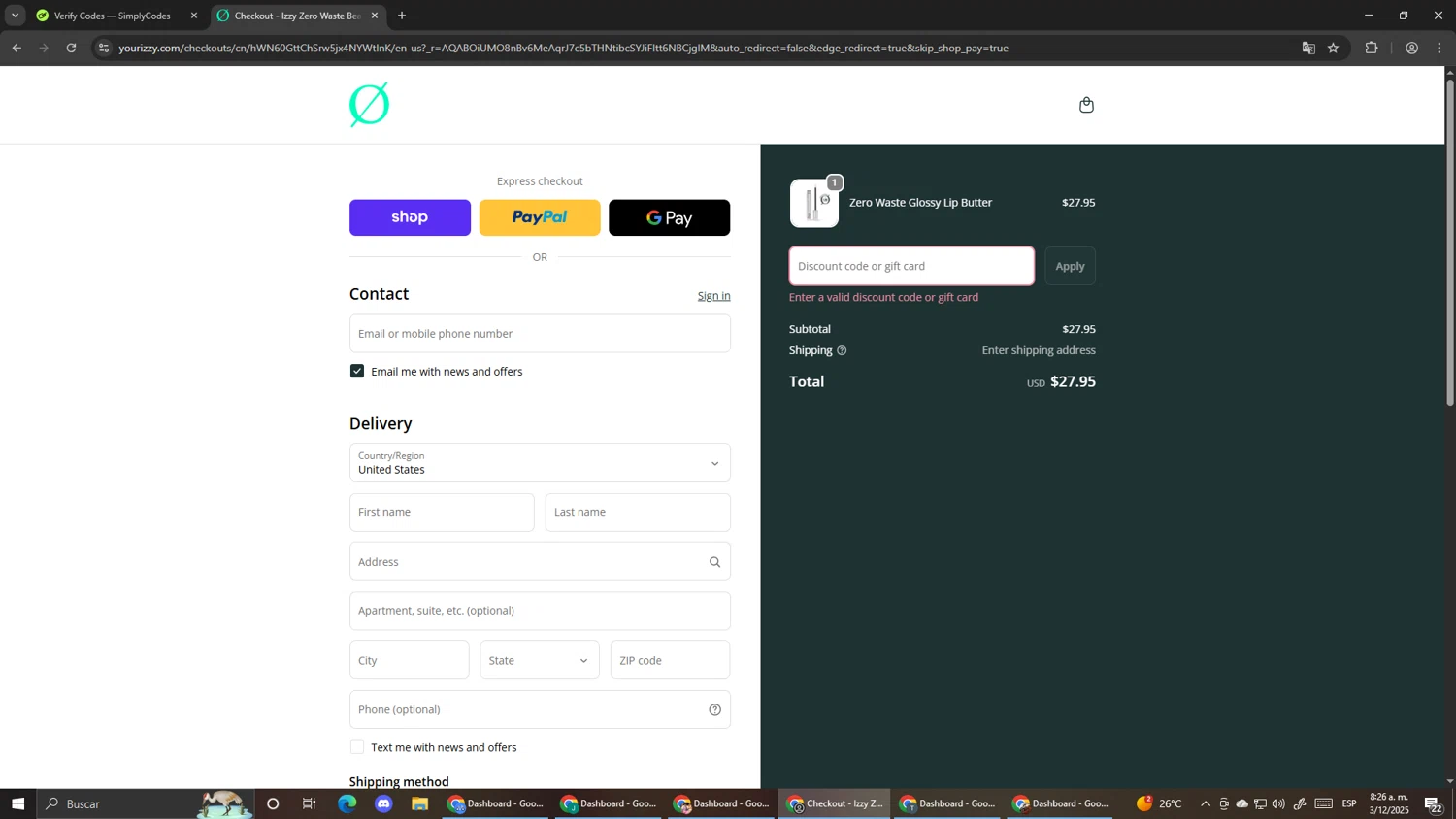This screenshot has height=819, width=1456.
Task: Go back using the browser back arrow
Action: tap(17, 48)
